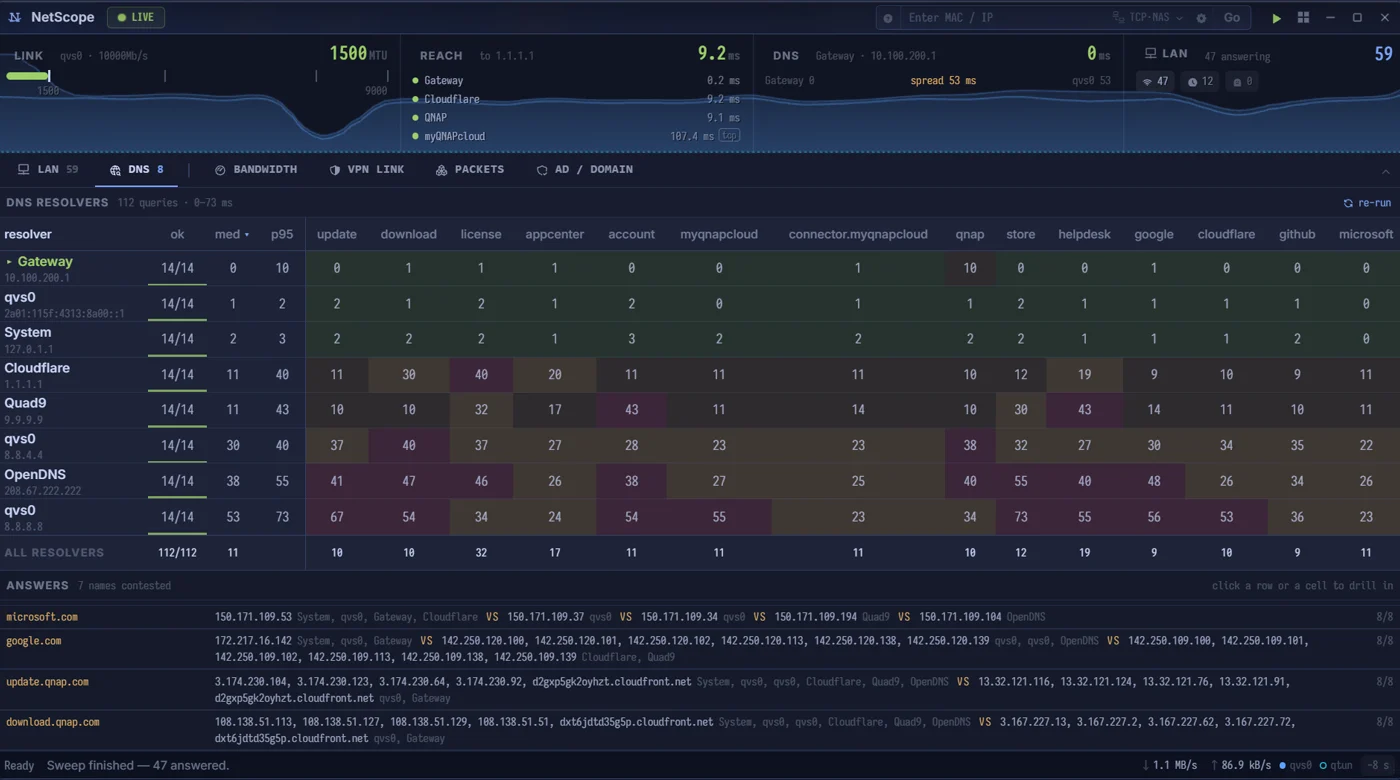This screenshot has height=780, width=1400.
Task: Toggle the tcp badge on the myQNAPcloud row
Action: 729,136
